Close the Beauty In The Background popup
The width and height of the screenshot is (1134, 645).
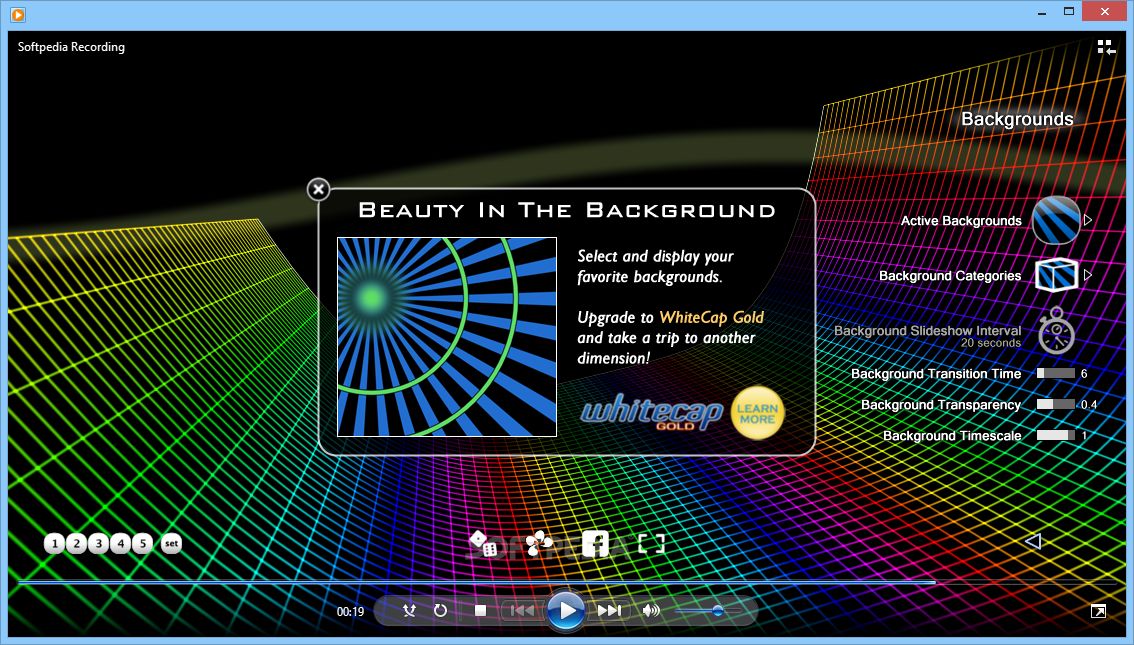[x=318, y=189]
